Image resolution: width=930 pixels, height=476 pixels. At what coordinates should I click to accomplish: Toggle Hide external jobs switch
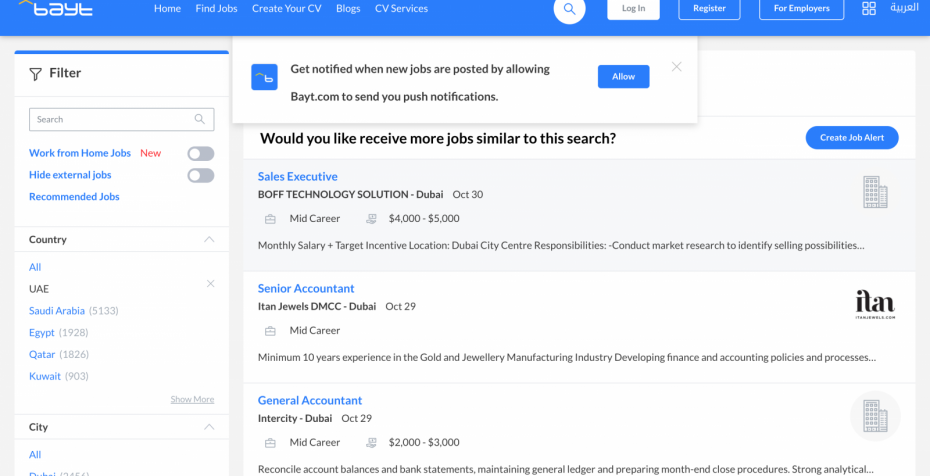201,175
